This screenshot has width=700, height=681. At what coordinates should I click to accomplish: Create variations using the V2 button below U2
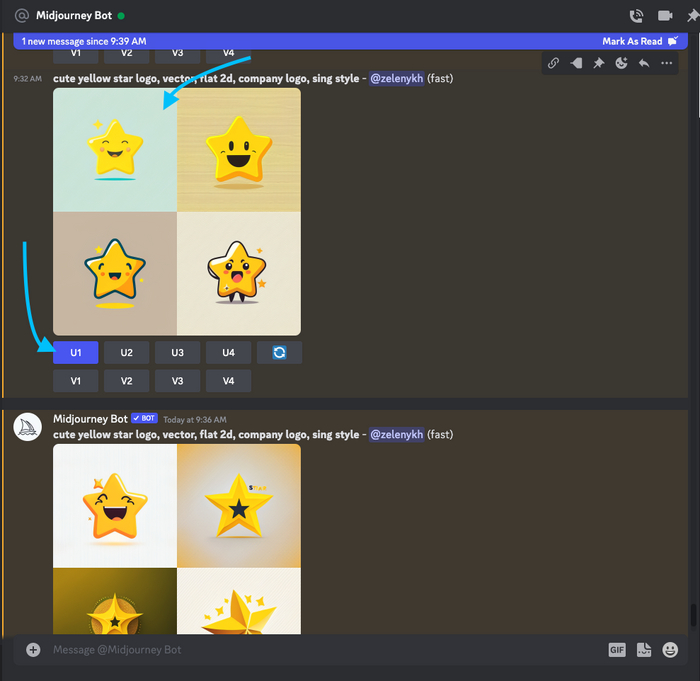coord(126,381)
